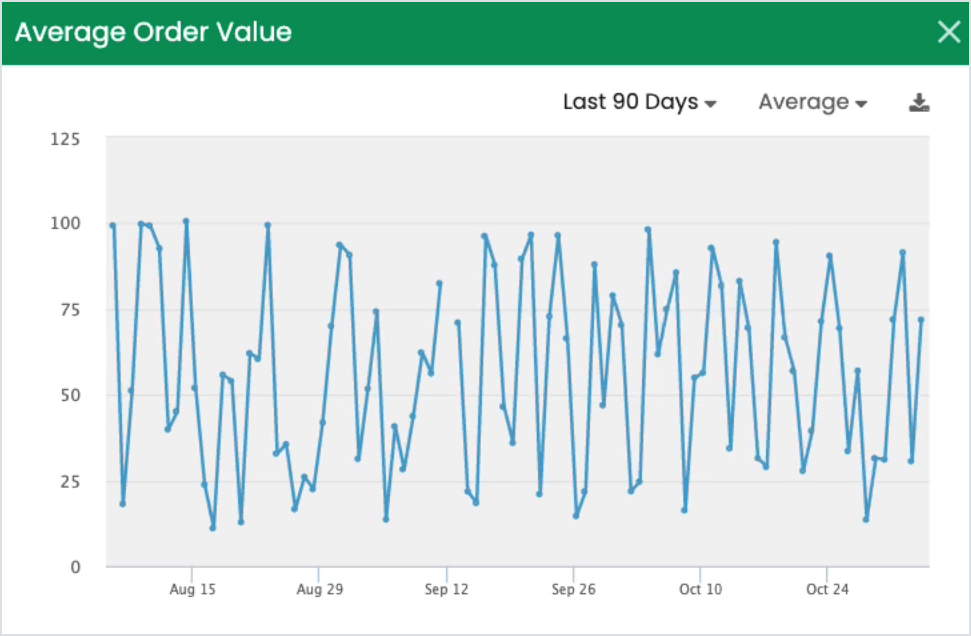Click the Oct 10 x-axis label
Viewport: 971px width, 636px height.
[700, 589]
